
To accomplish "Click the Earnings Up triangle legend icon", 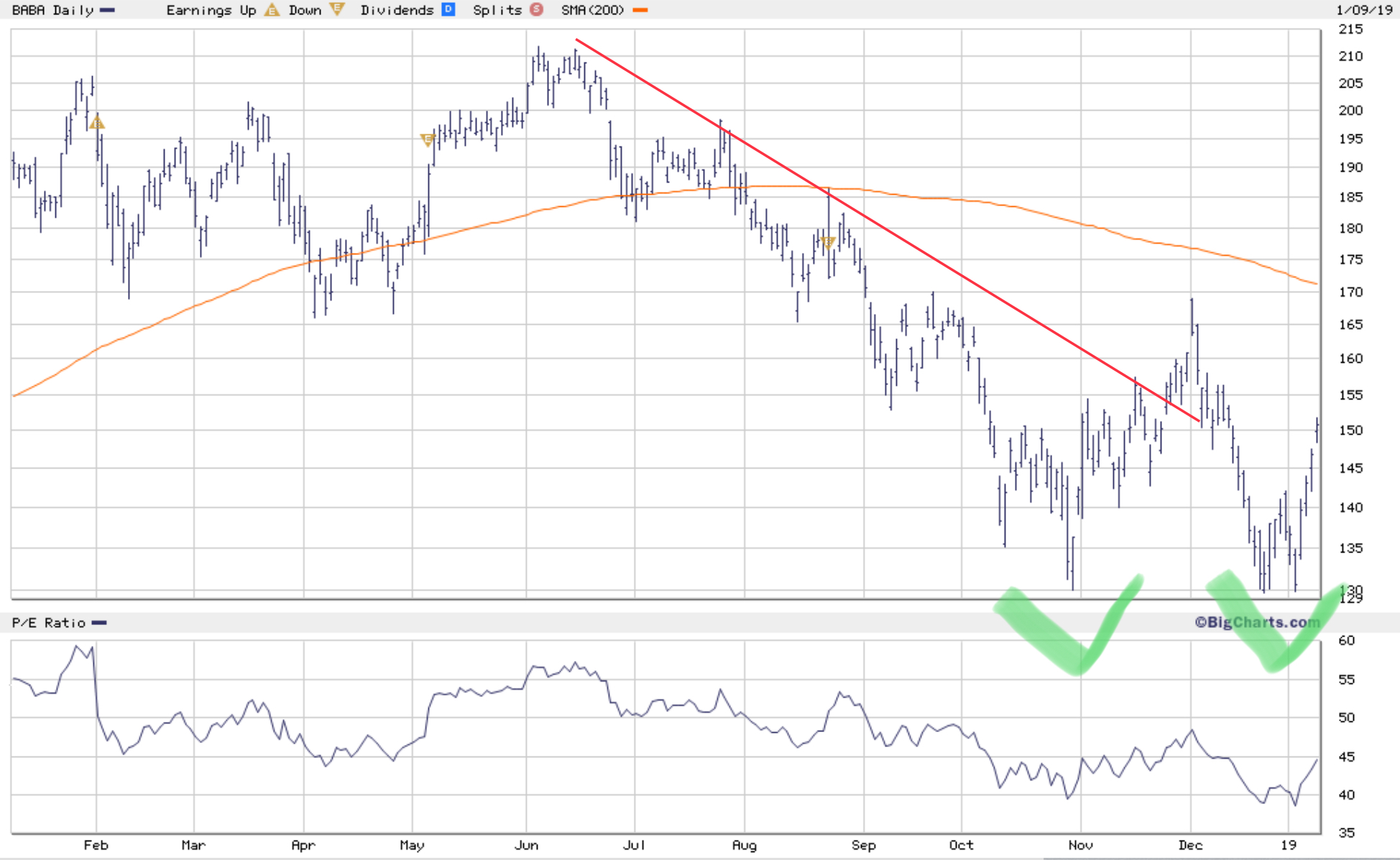I will click(272, 10).
